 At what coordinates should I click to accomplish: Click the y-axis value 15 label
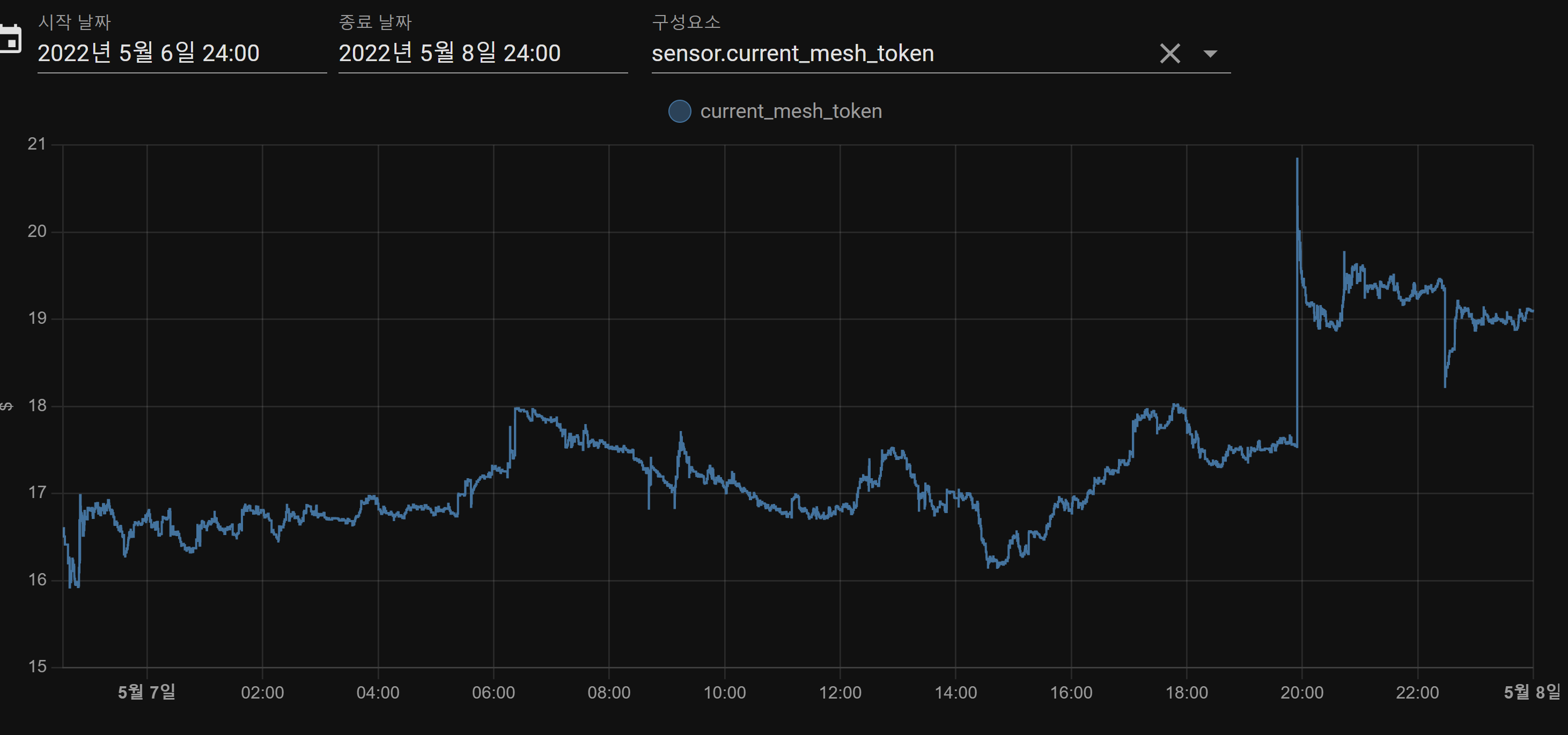pyautogui.click(x=37, y=667)
